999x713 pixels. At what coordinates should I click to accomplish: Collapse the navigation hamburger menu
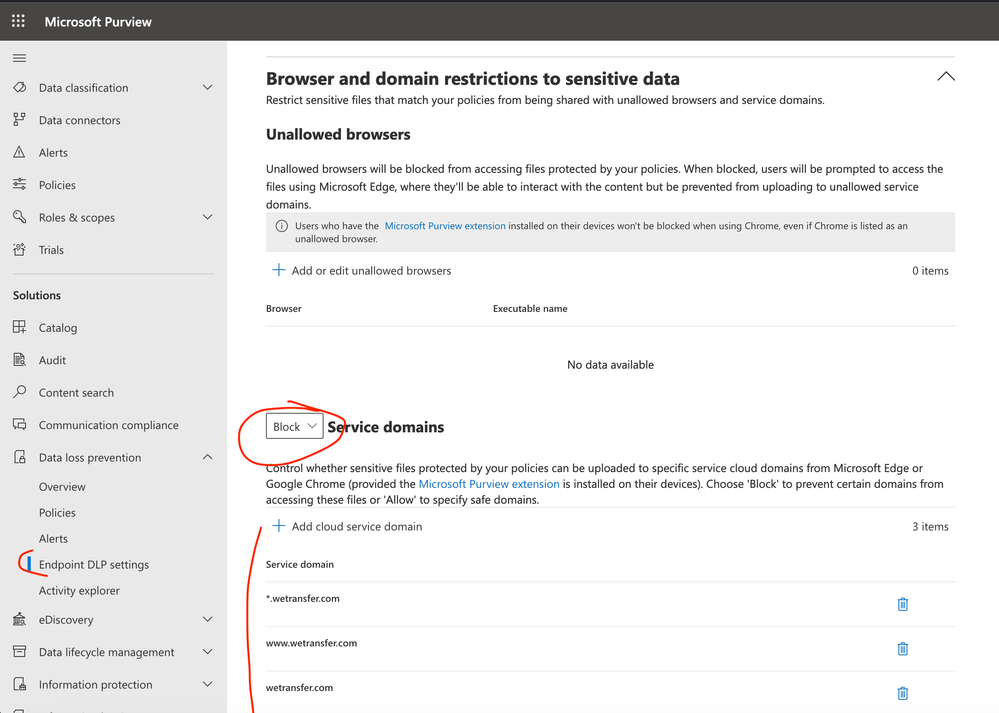[x=20, y=58]
